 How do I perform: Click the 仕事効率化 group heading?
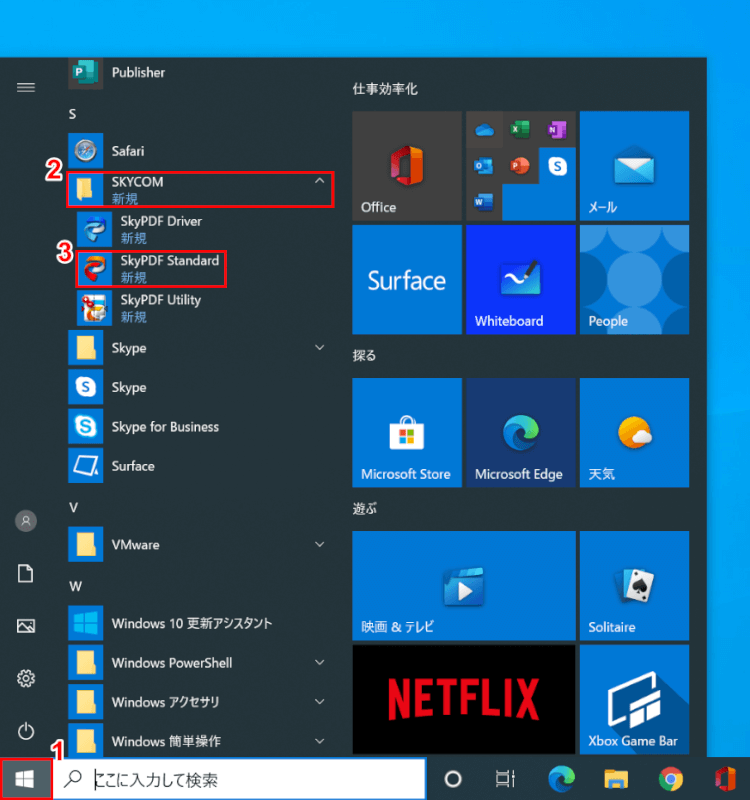(x=385, y=89)
